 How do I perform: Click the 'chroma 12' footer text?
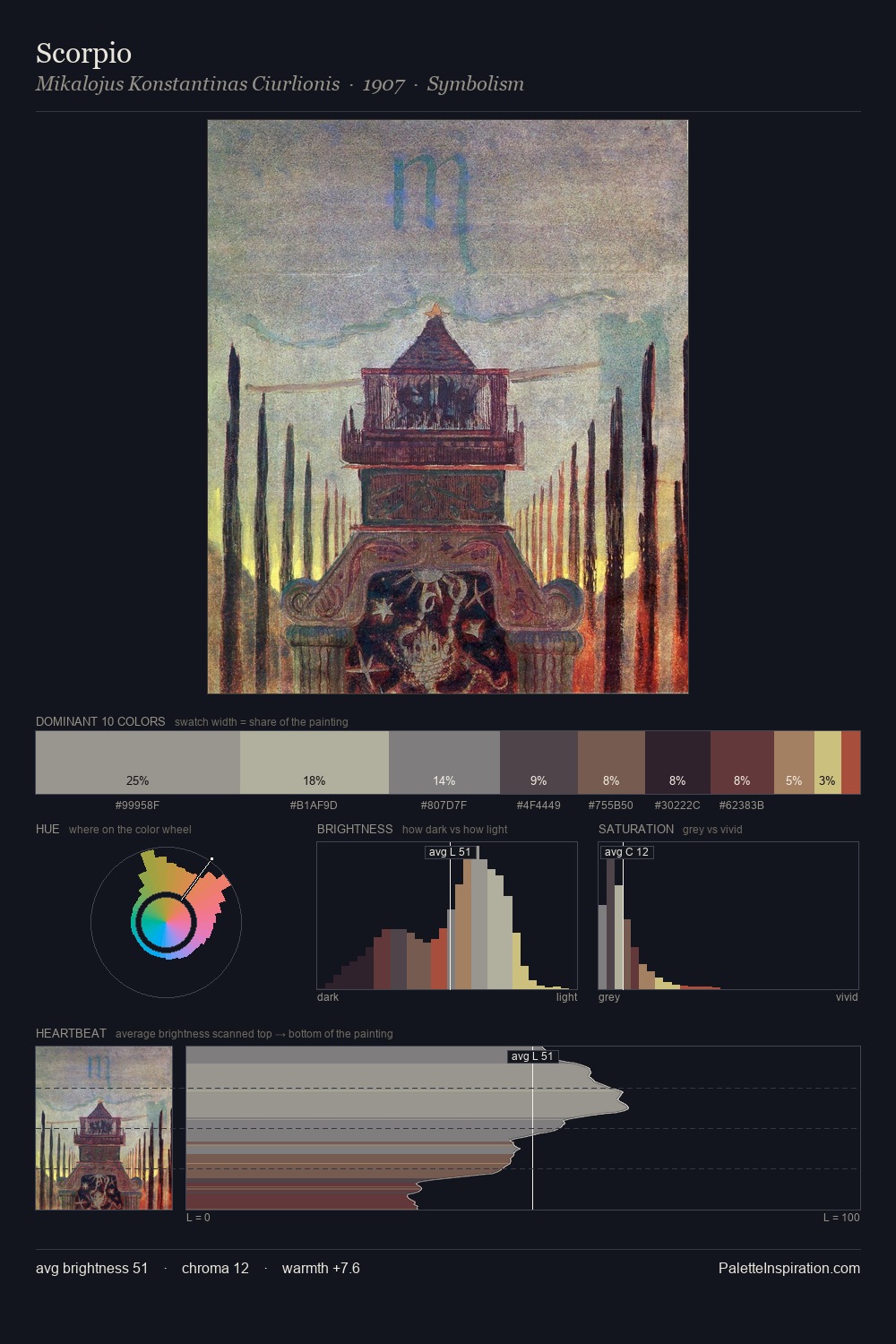pyautogui.click(x=215, y=1268)
